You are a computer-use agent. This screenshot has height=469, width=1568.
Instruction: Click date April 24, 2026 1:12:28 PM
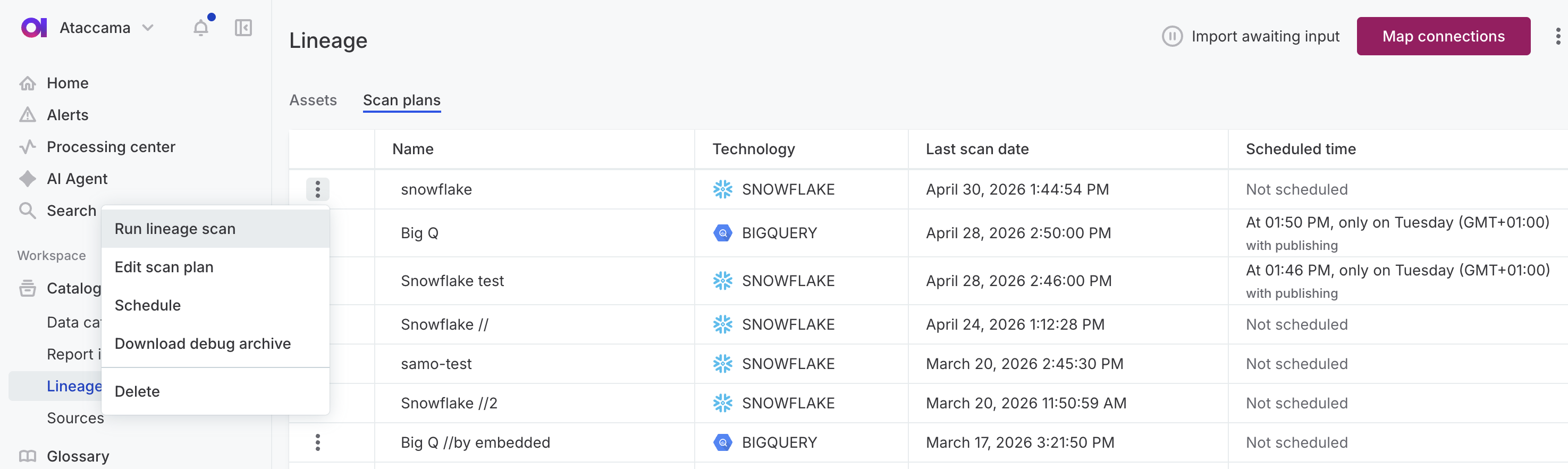(1015, 324)
